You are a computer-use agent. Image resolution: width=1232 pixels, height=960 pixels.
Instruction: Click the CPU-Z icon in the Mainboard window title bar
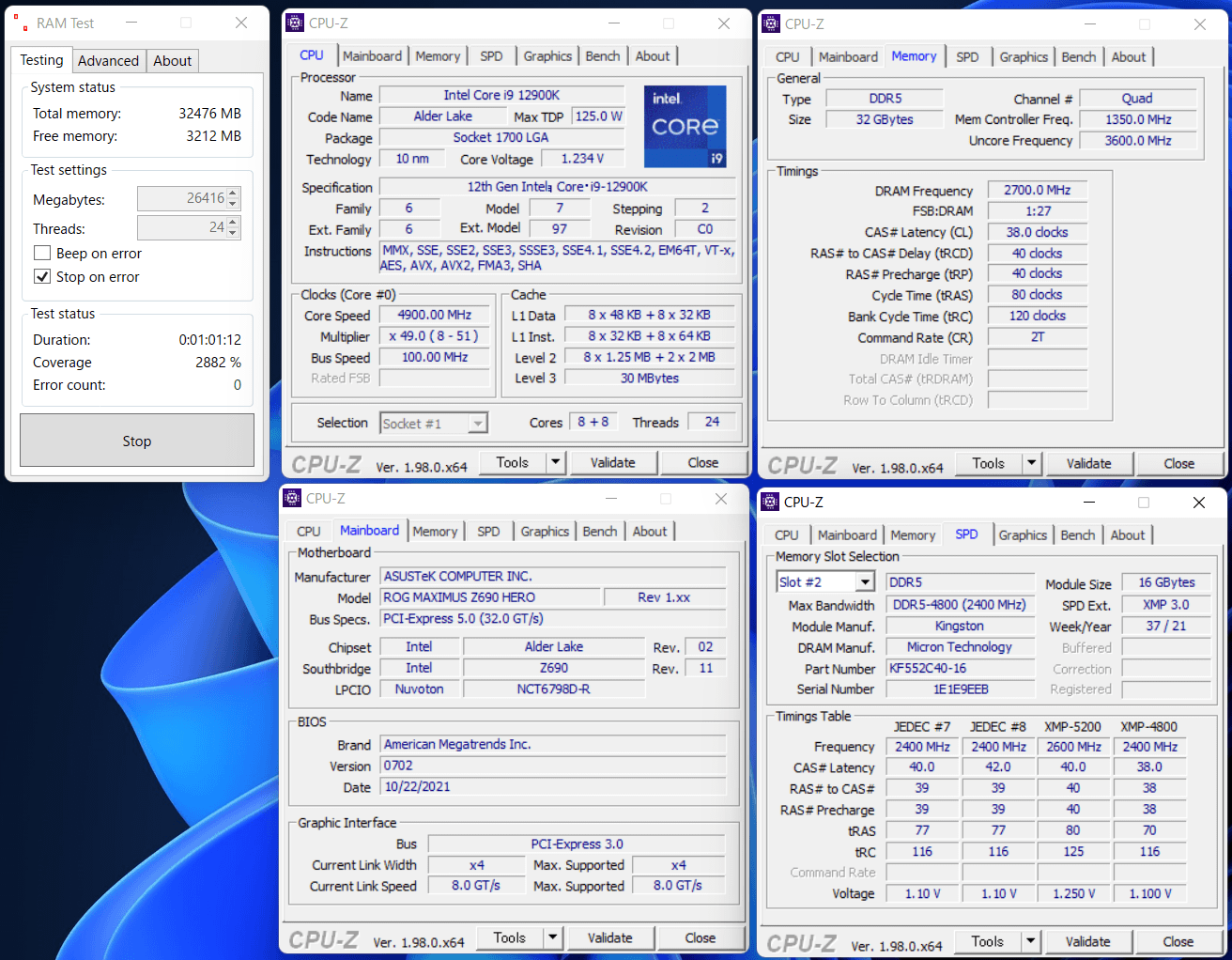pos(292,499)
